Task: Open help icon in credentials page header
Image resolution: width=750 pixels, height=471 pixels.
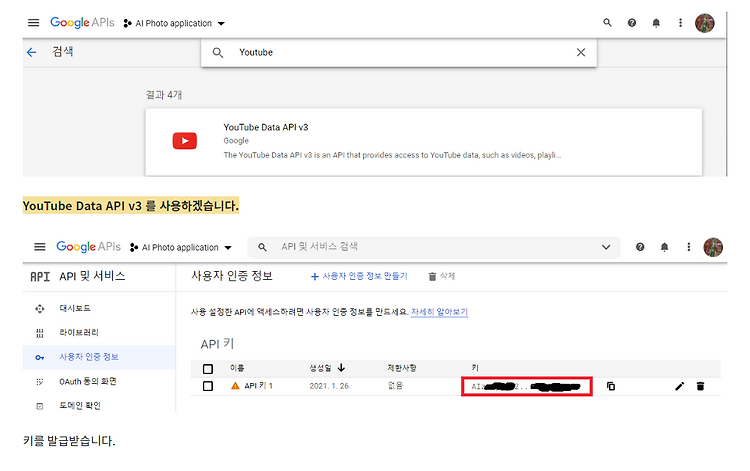Action: click(x=640, y=247)
